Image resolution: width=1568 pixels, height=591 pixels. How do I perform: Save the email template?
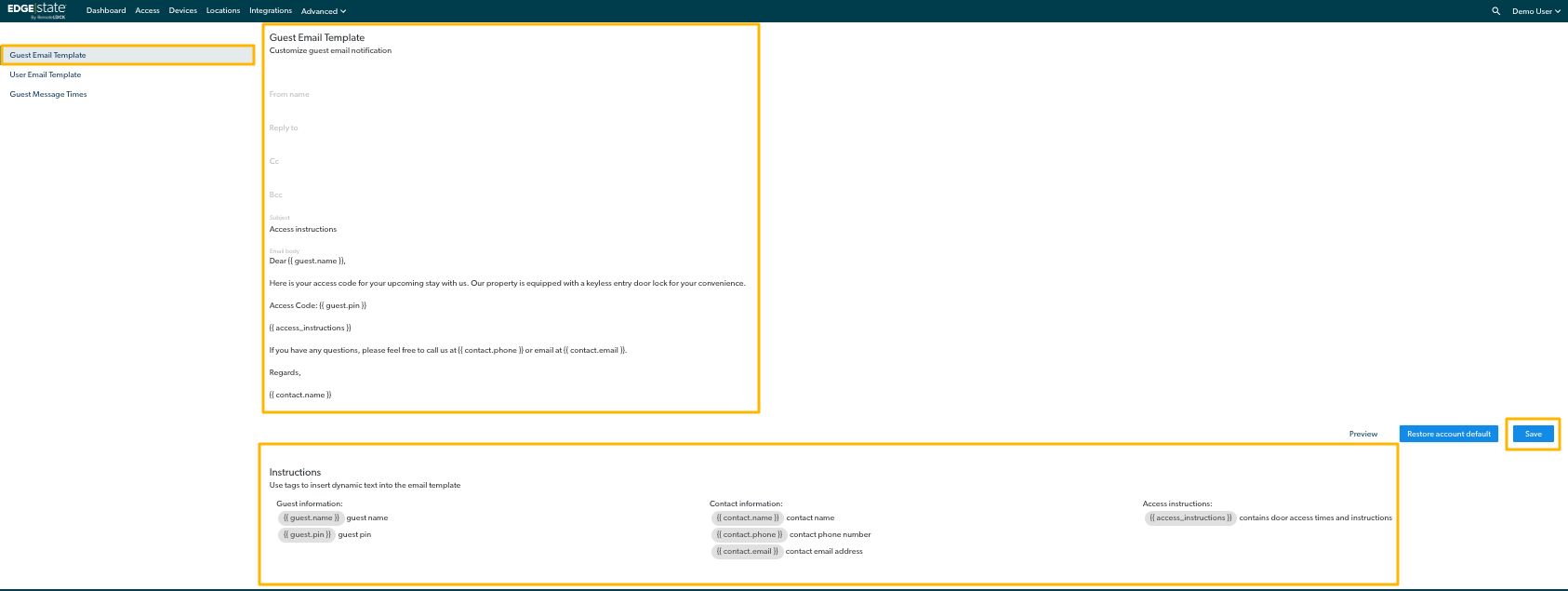point(1533,434)
